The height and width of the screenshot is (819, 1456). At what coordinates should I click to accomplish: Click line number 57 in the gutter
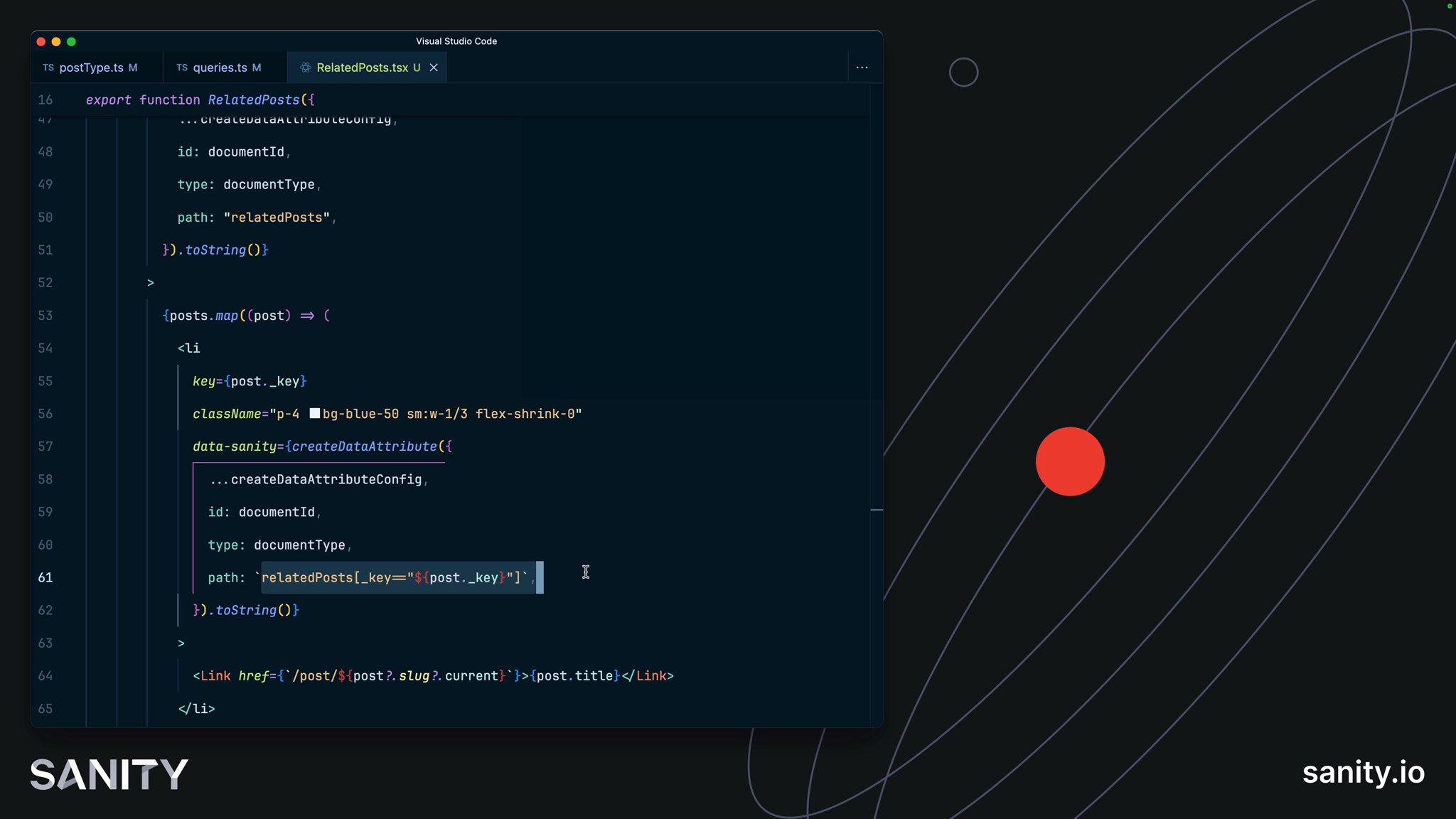45,446
